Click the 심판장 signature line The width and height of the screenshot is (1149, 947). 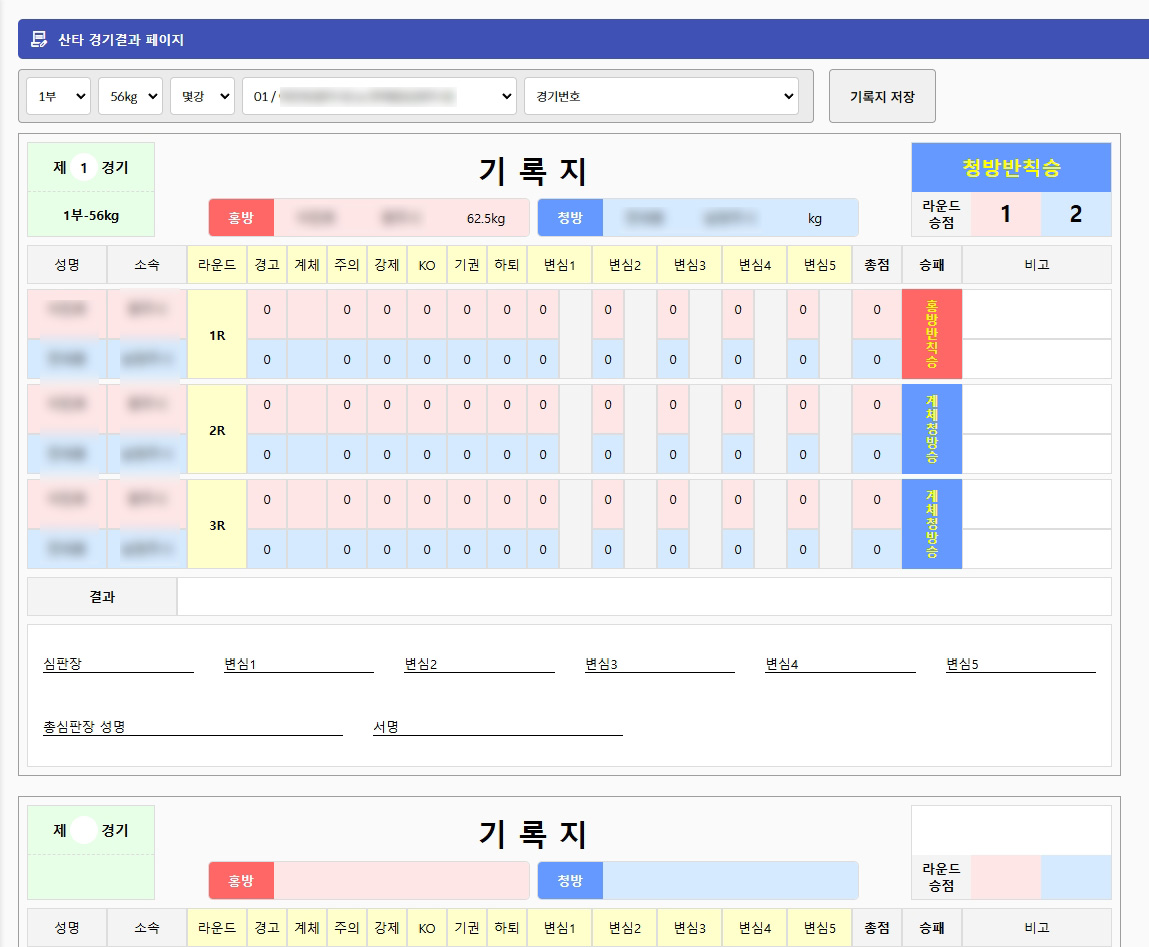tap(118, 665)
